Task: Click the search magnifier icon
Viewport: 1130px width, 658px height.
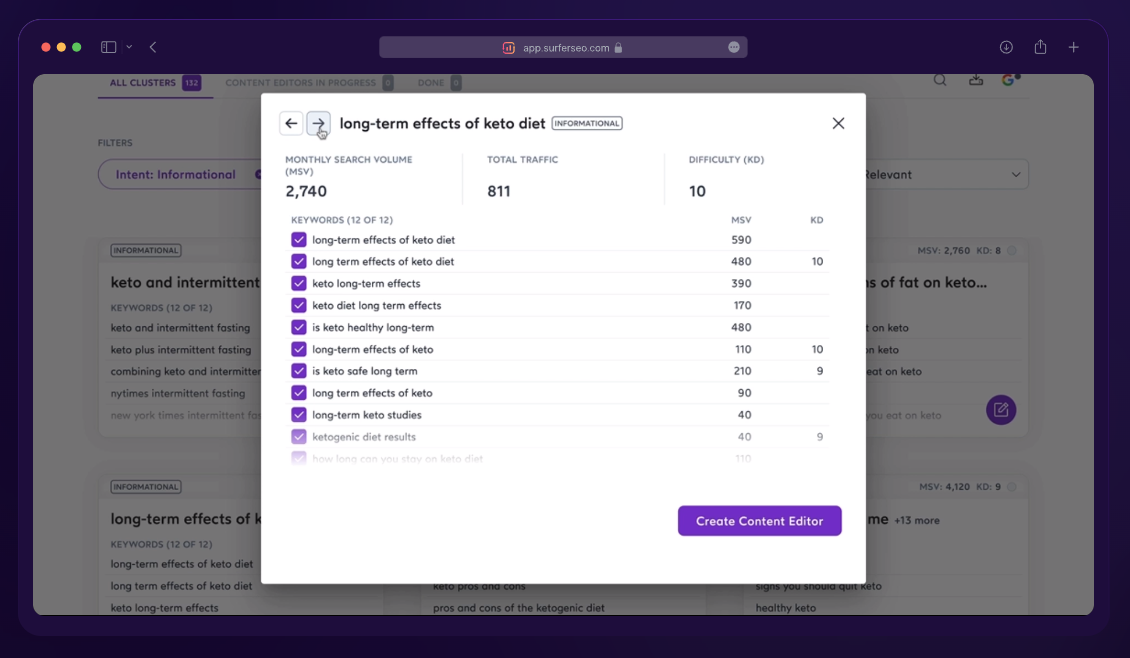Action: [x=940, y=81]
